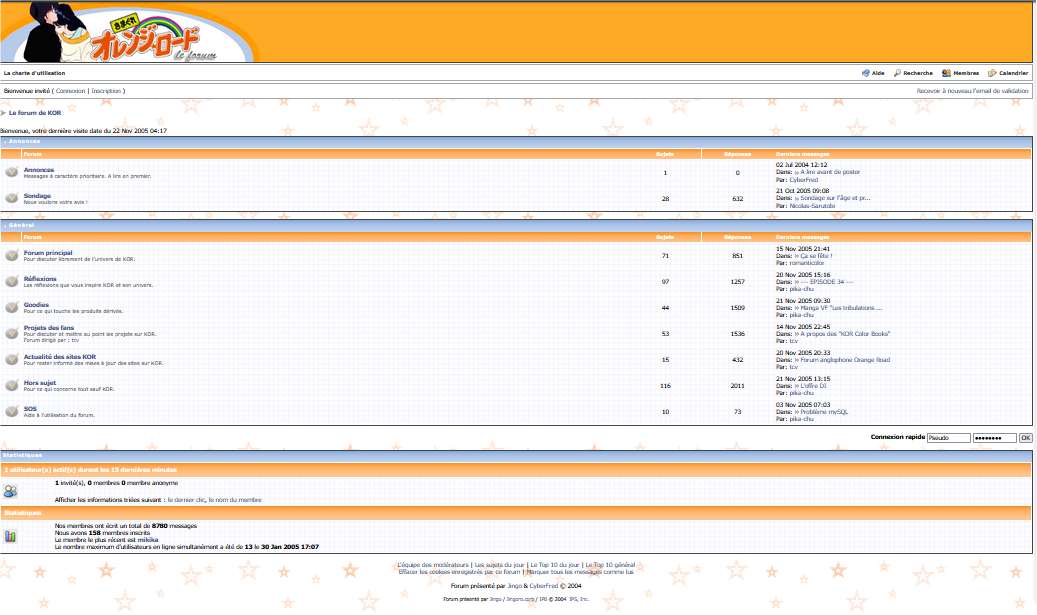Image resolution: width=1037 pixels, height=615 pixels.
Task: Click Marquer tous les messages comme lus
Action: pyautogui.click(x=580, y=572)
